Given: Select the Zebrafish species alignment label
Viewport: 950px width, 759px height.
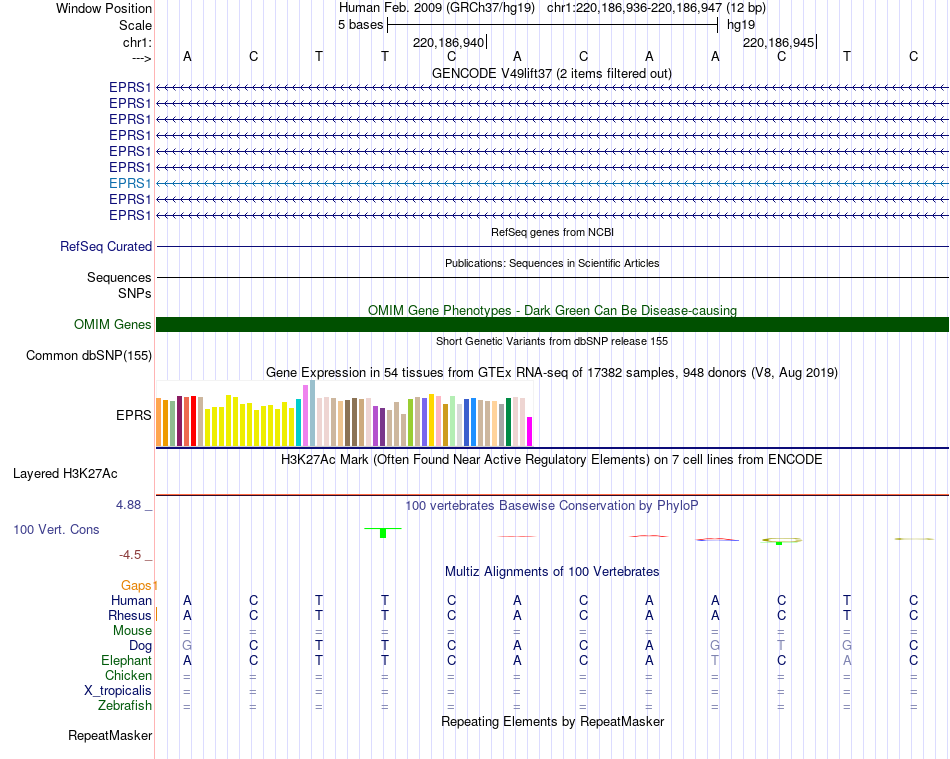Looking at the screenshot, I should [125, 706].
